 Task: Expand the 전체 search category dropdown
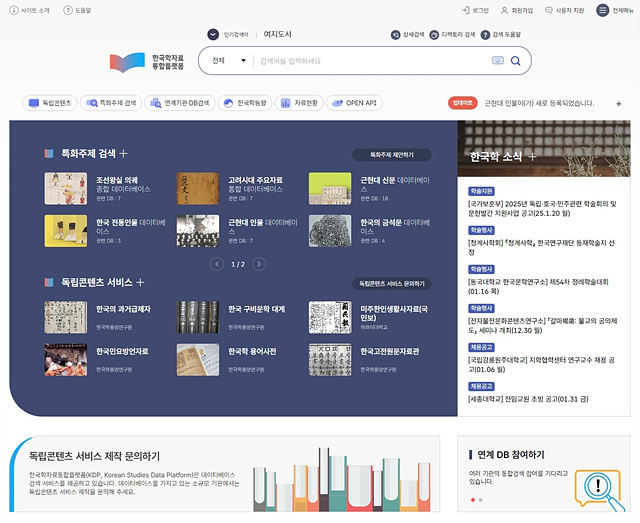pos(228,60)
